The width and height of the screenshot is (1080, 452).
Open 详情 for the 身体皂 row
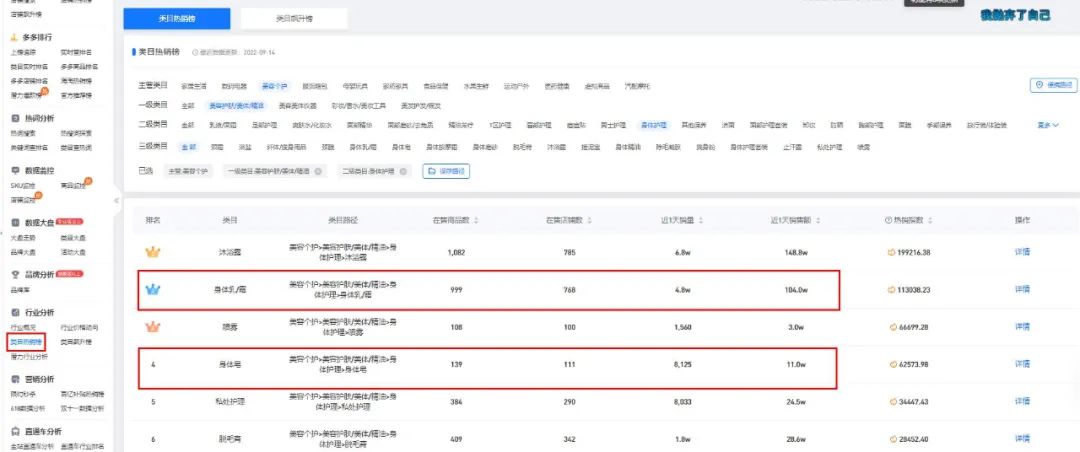tap(1022, 364)
